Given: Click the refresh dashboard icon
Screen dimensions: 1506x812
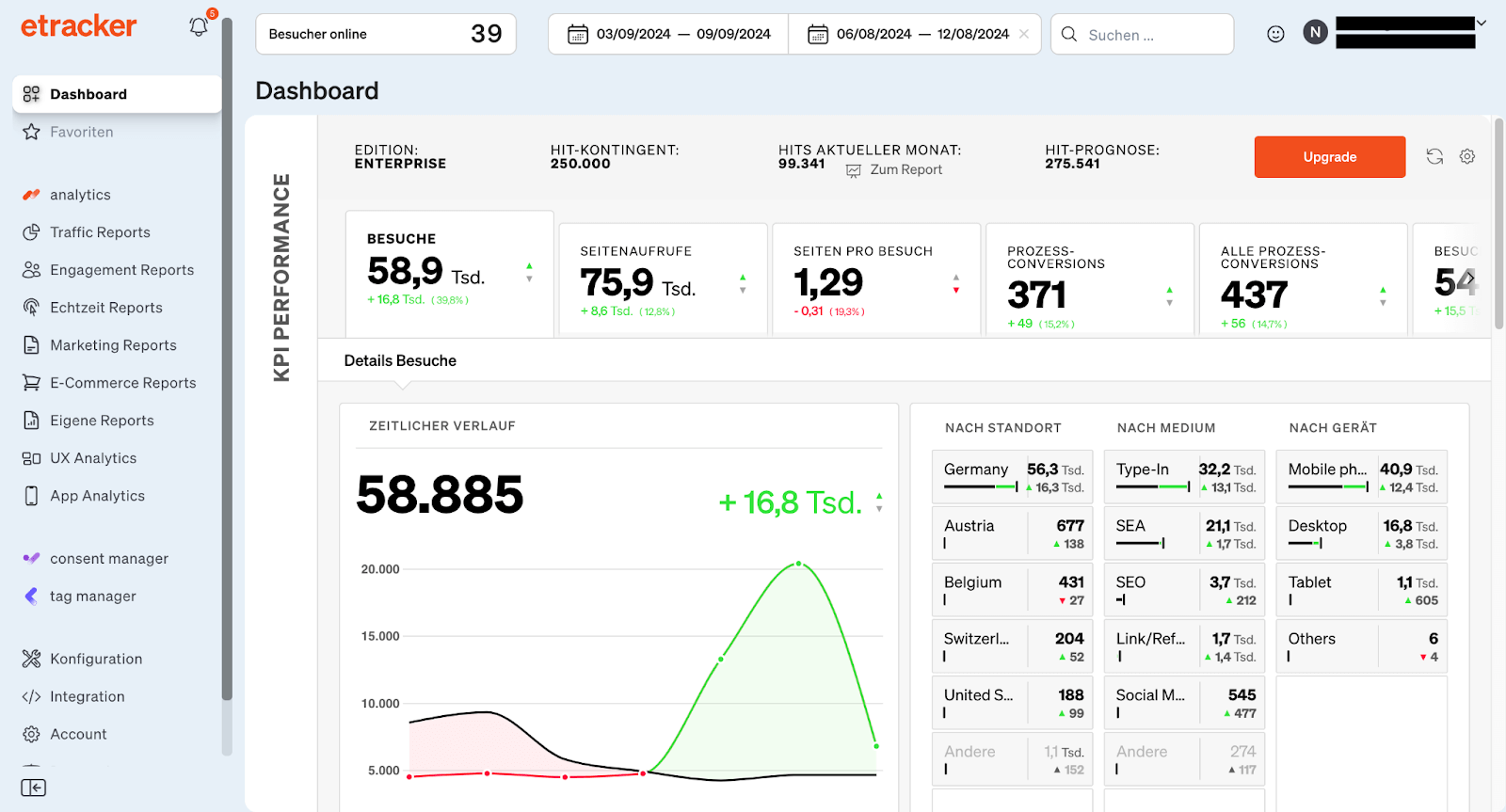Looking at the screenshot, I should (x=1434, y=157).
